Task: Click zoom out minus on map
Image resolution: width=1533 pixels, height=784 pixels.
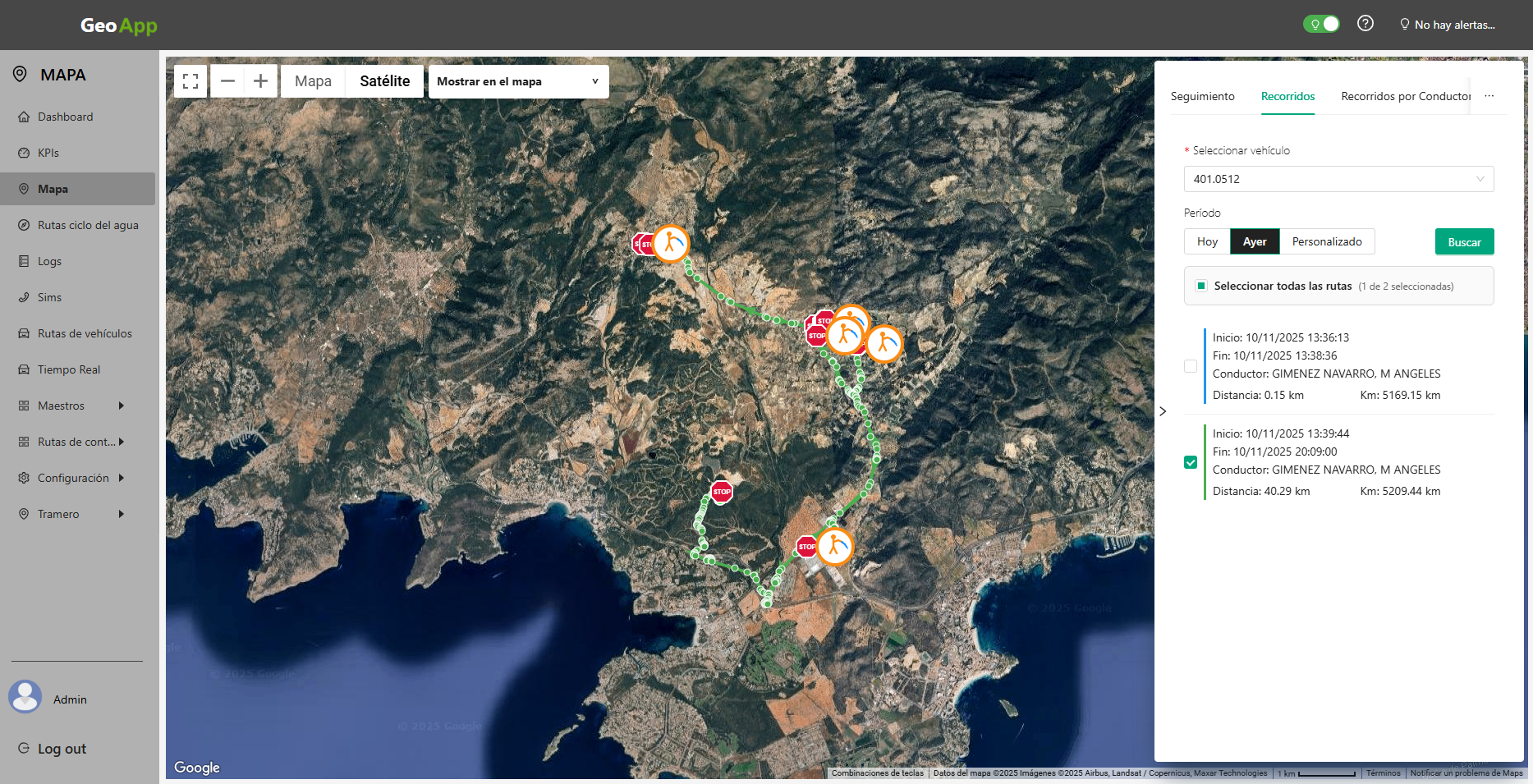Action: 227,80
